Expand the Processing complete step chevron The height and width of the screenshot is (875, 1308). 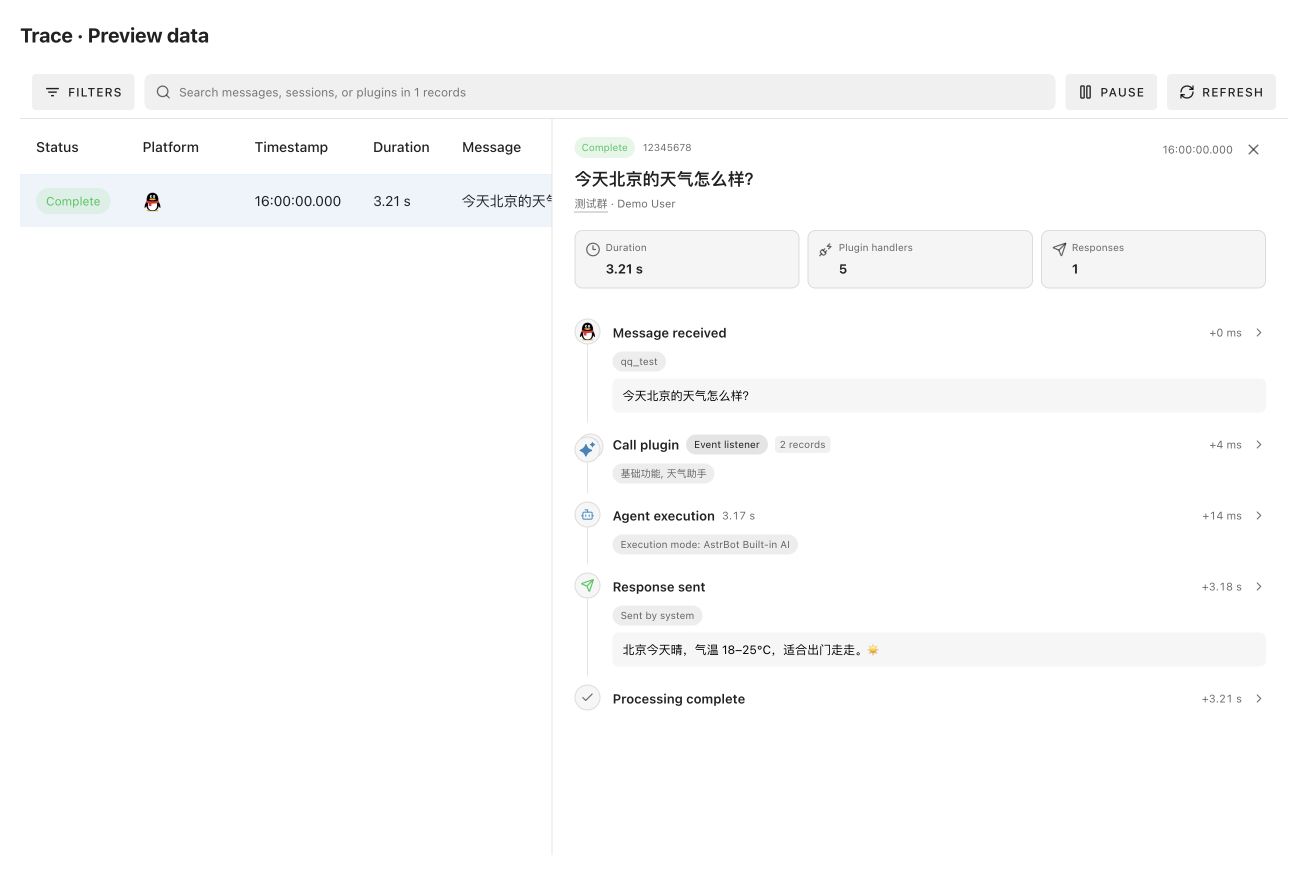1259,699
